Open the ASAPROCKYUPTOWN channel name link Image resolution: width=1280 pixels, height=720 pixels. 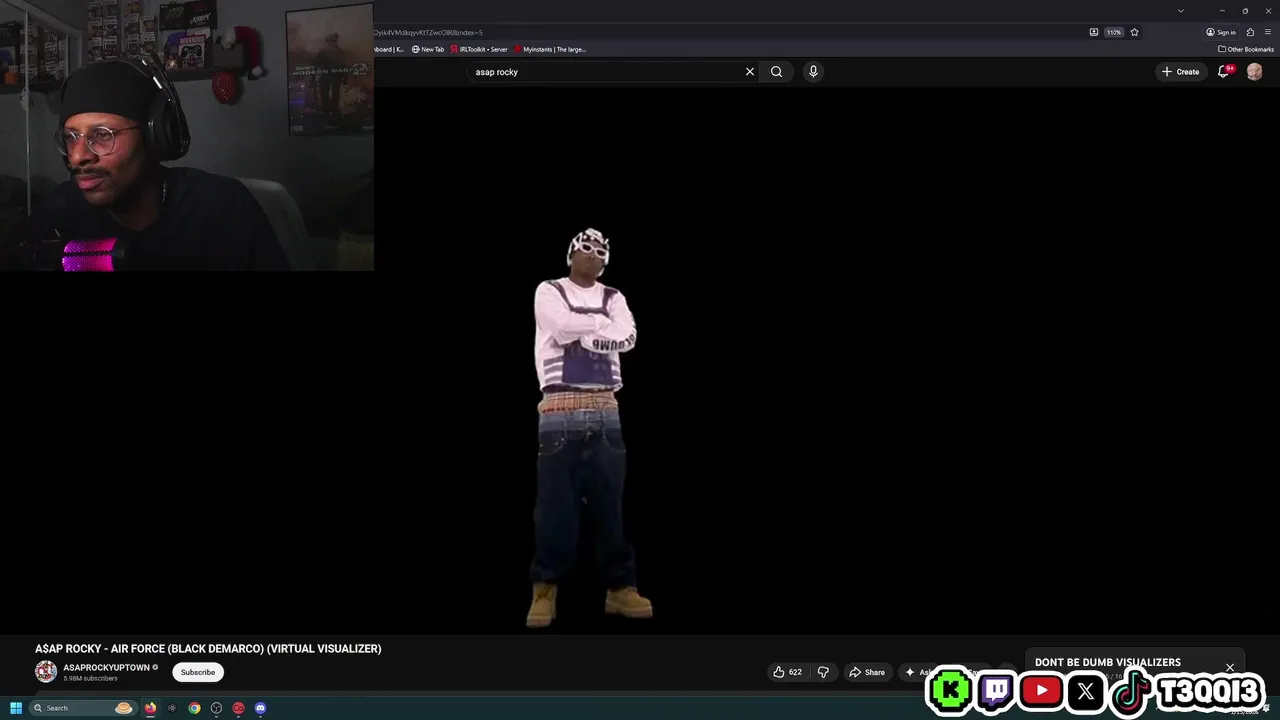pos(106,667)
